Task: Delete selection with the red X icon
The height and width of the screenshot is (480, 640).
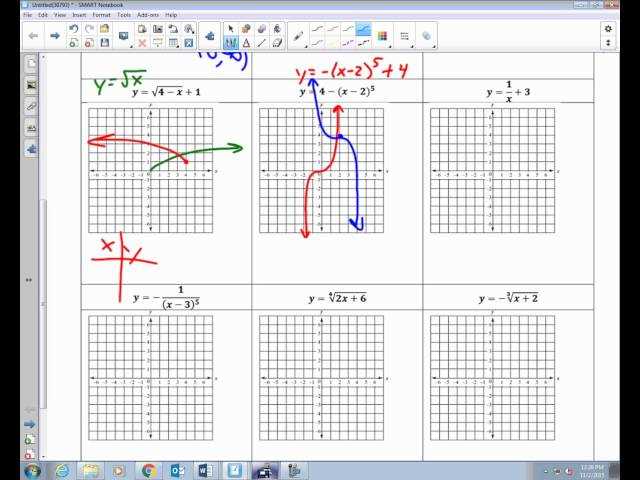Action: (x=142, y=43)
